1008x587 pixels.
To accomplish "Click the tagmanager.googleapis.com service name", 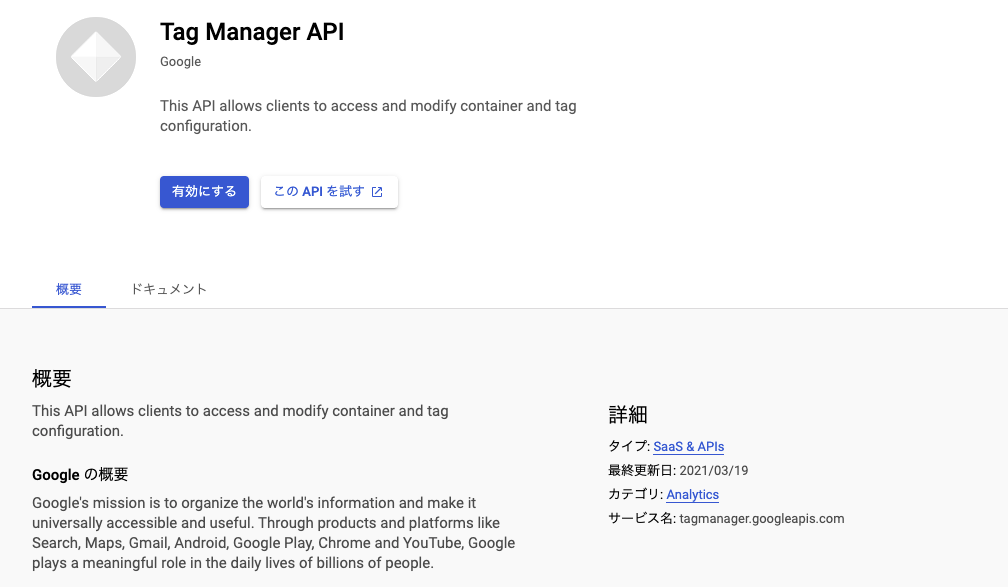I will pyautogui.click(x=761, y=519).
